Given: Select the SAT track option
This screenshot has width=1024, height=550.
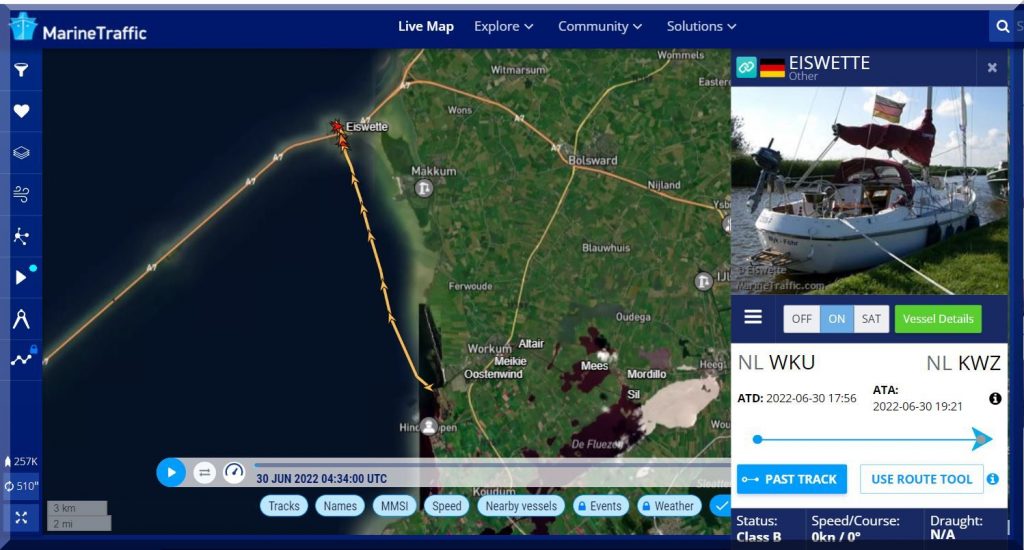Looking at the screenshot, I should (x=871, y=319).
